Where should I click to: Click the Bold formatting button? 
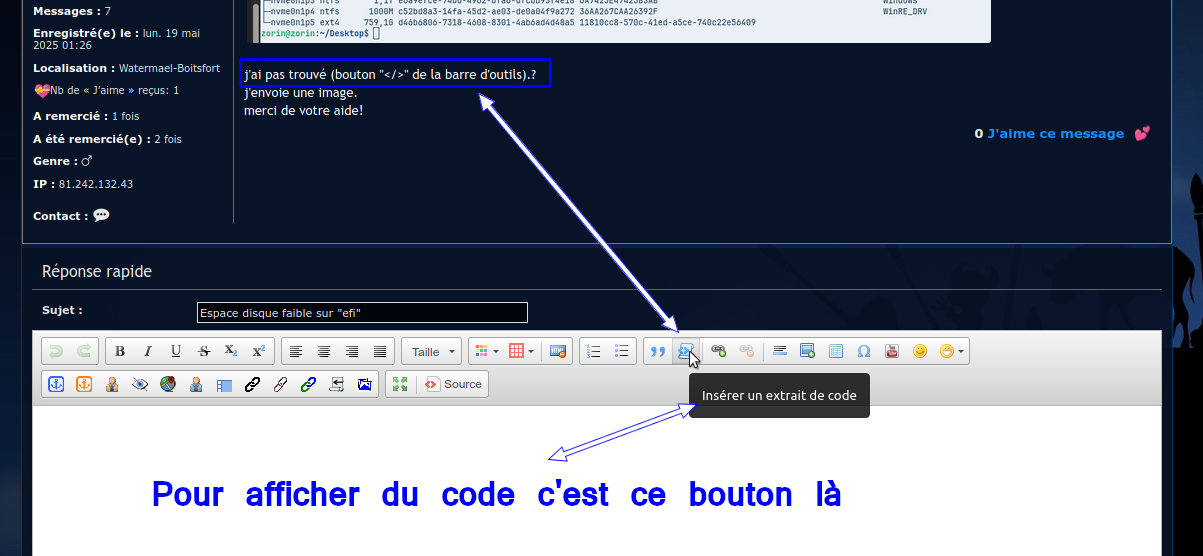[120, 352]
